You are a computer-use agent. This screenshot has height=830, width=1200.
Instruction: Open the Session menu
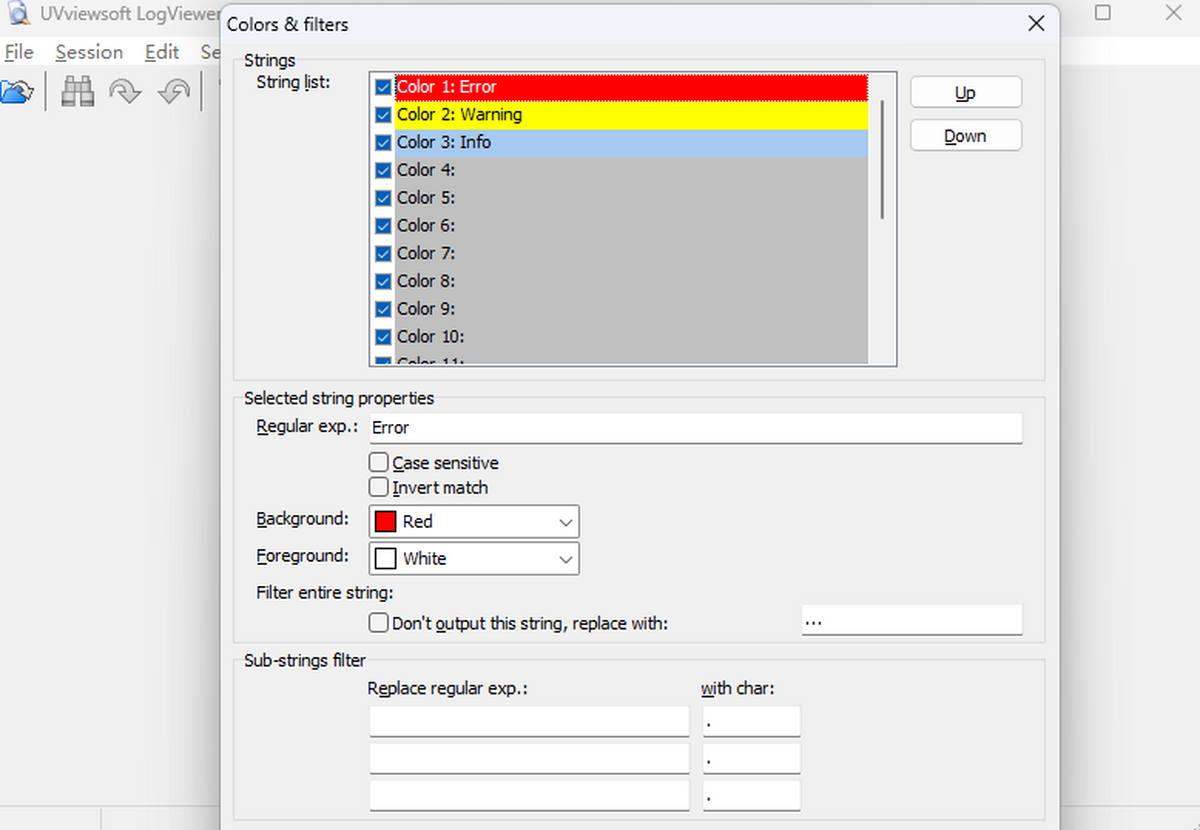[89, 52]
